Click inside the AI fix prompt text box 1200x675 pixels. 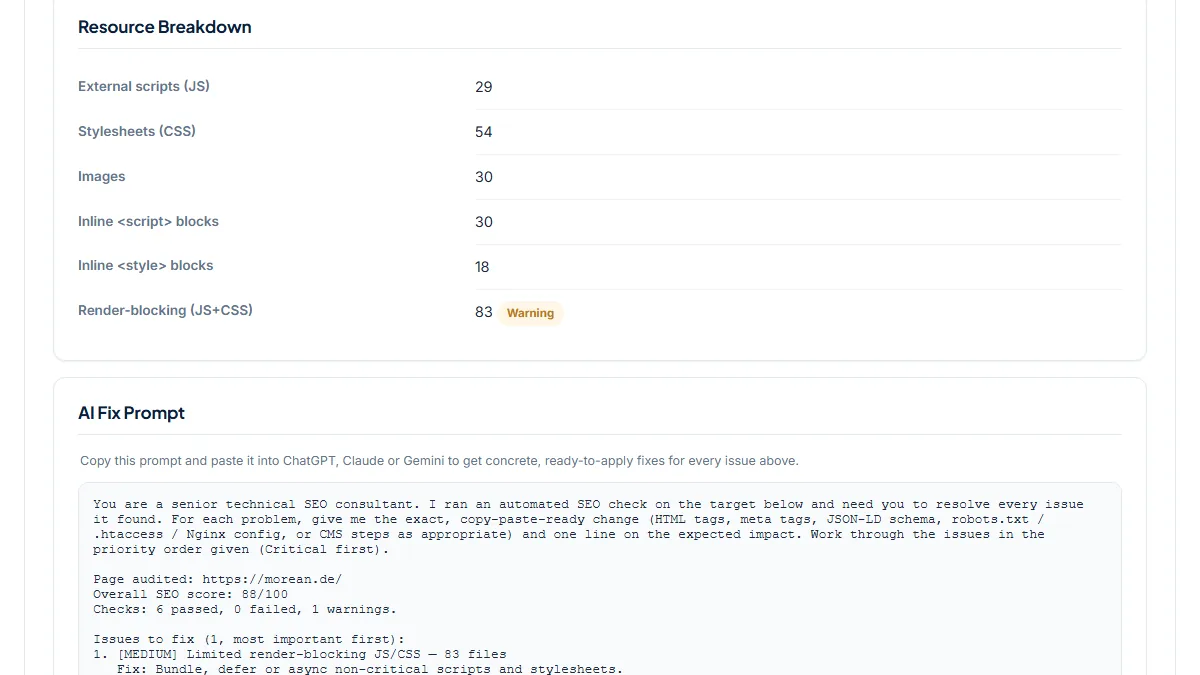pos(600,579)
